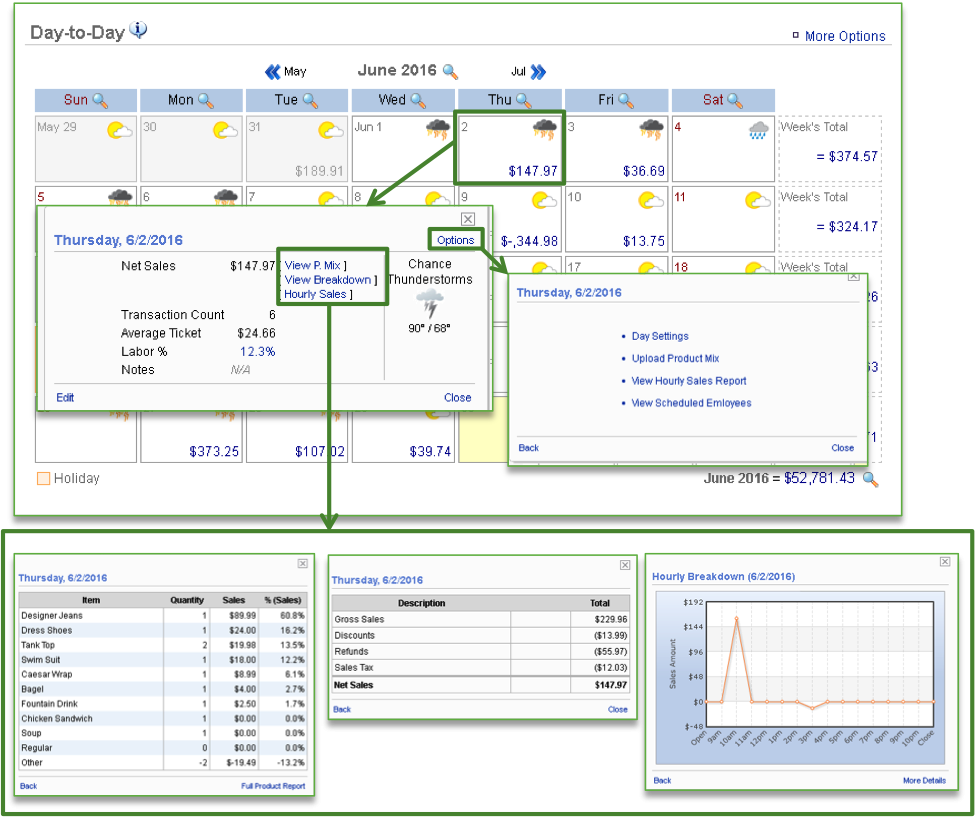Select View Scheduled Emloyees option
This screenshot has height=817, width=975.
[691, 404]
